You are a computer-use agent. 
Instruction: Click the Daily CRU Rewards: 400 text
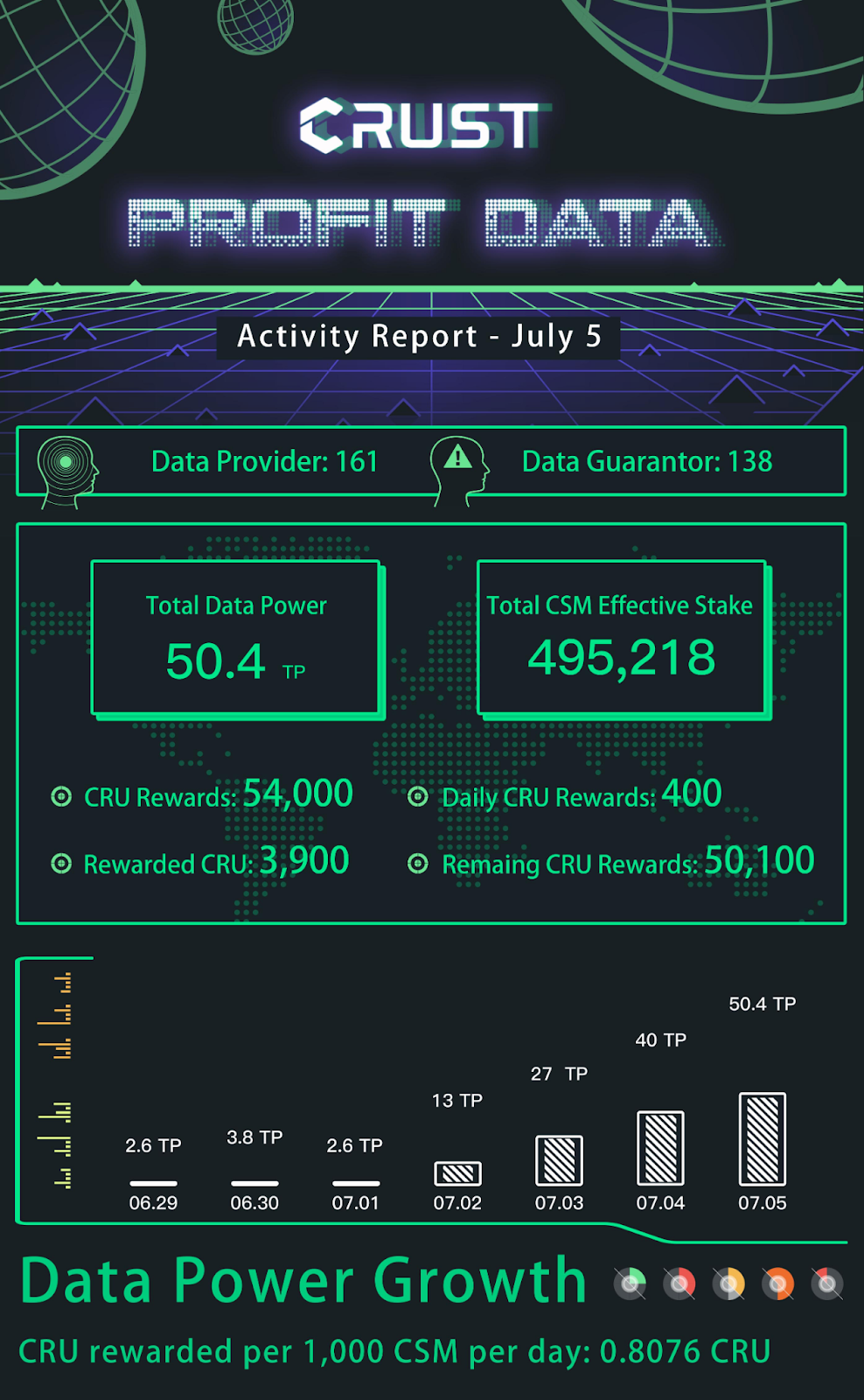click(582, 794)
